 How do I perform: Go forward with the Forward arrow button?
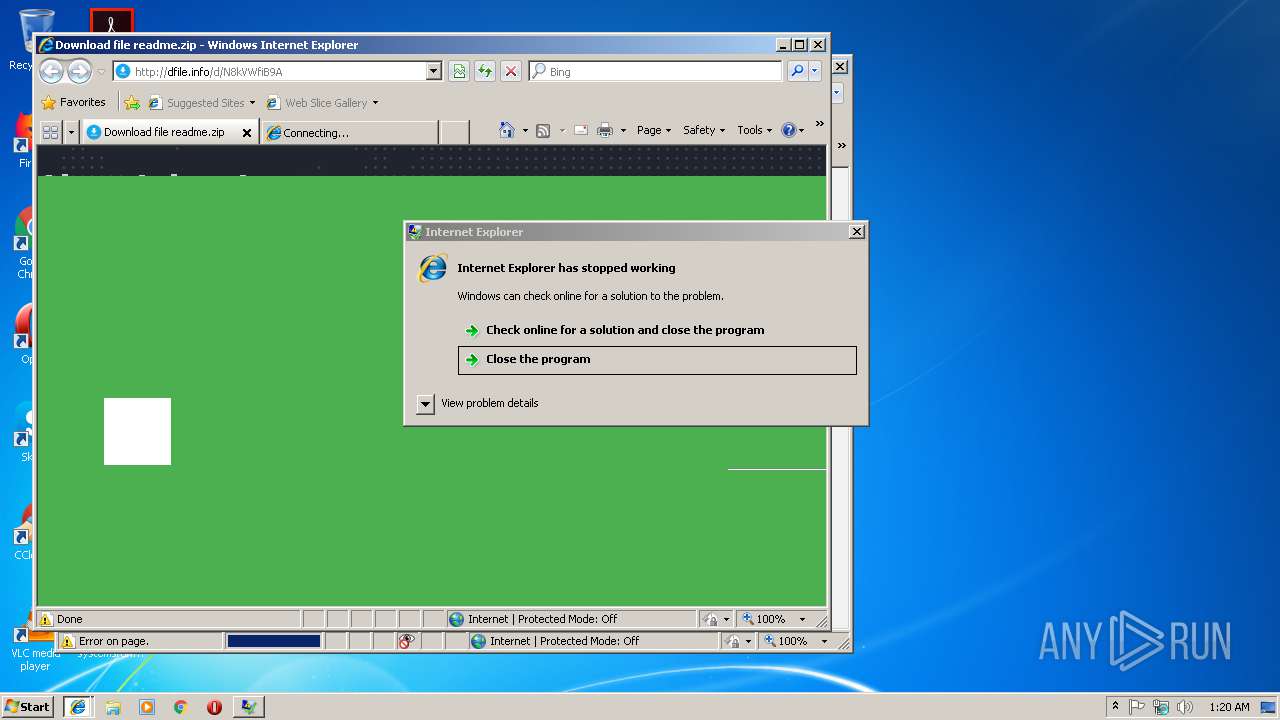pos(79,71)
